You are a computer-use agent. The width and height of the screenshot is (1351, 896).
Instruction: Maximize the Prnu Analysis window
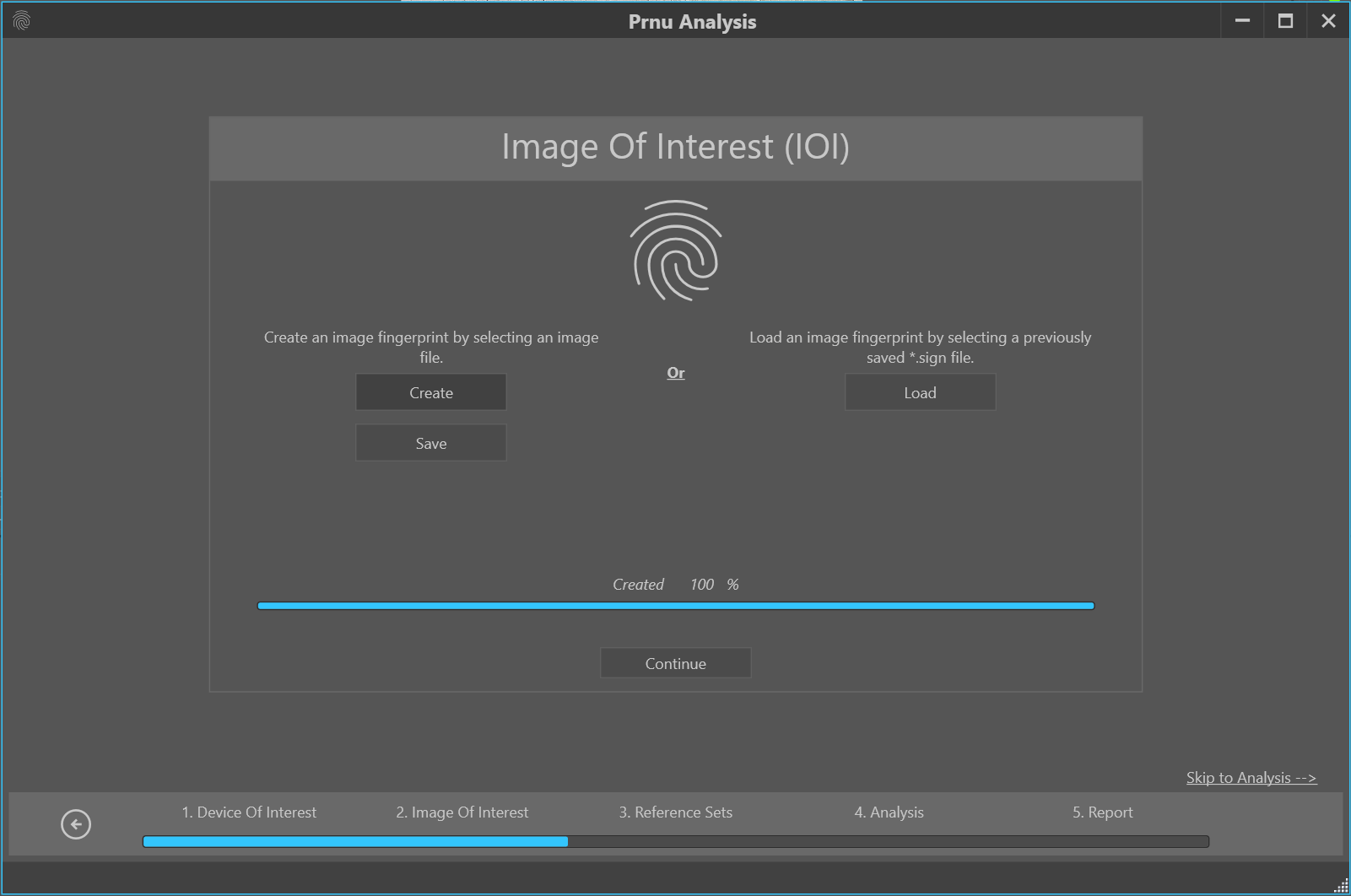coord(1285,21)
